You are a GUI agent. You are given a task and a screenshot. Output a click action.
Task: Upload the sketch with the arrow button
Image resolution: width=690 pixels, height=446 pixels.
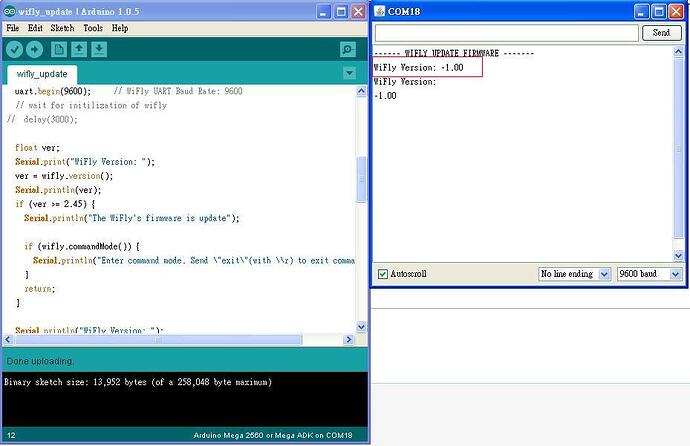[x=34, y=49]
